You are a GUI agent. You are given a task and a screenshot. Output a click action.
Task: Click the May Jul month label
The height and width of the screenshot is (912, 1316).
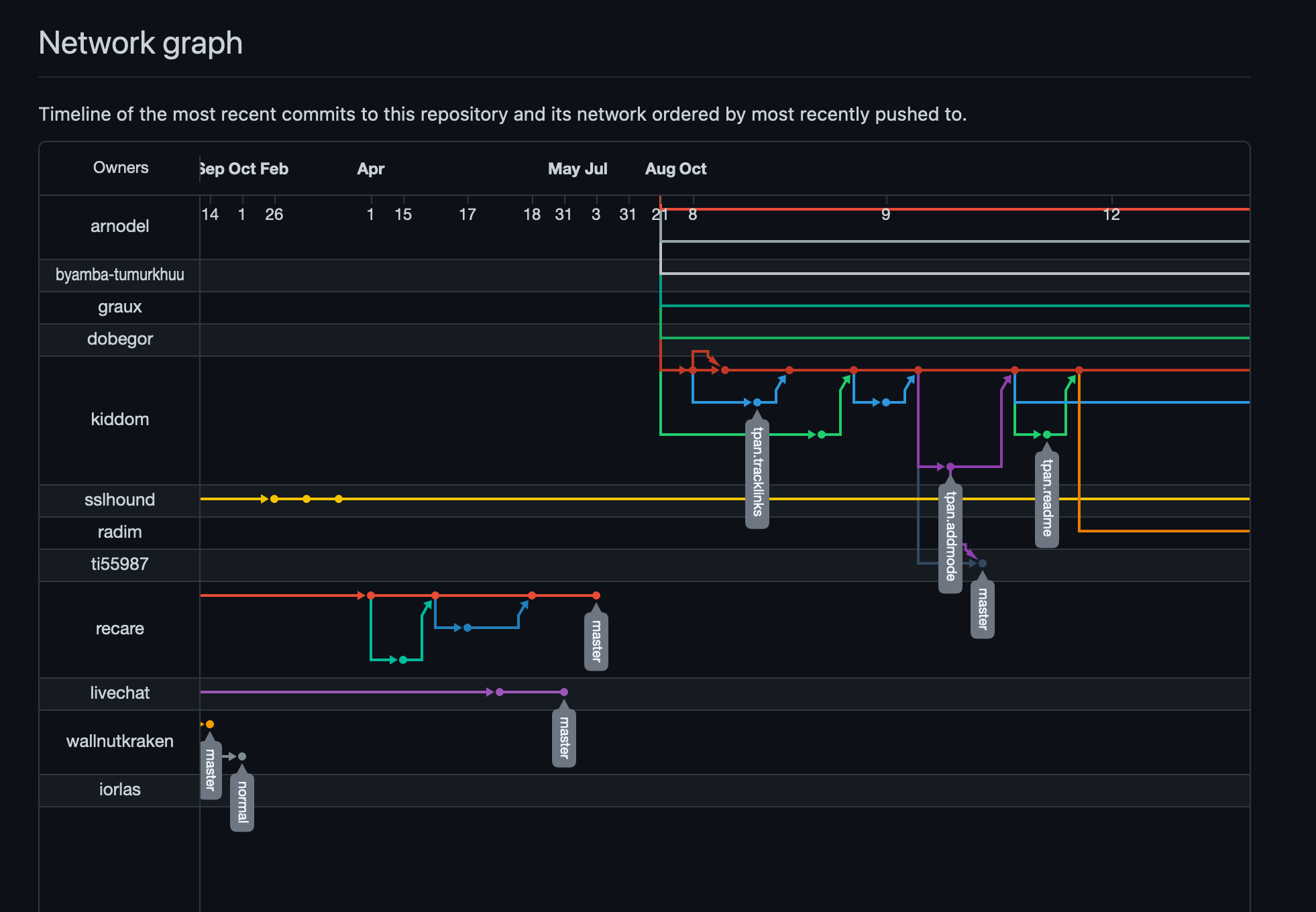(578, 169)
